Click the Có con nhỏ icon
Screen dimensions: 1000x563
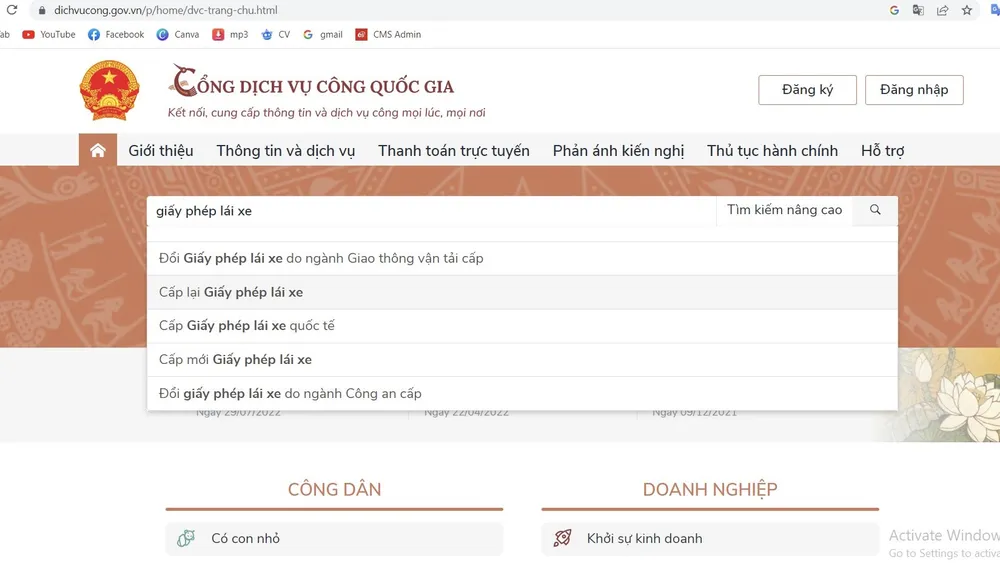pos(186,538)
